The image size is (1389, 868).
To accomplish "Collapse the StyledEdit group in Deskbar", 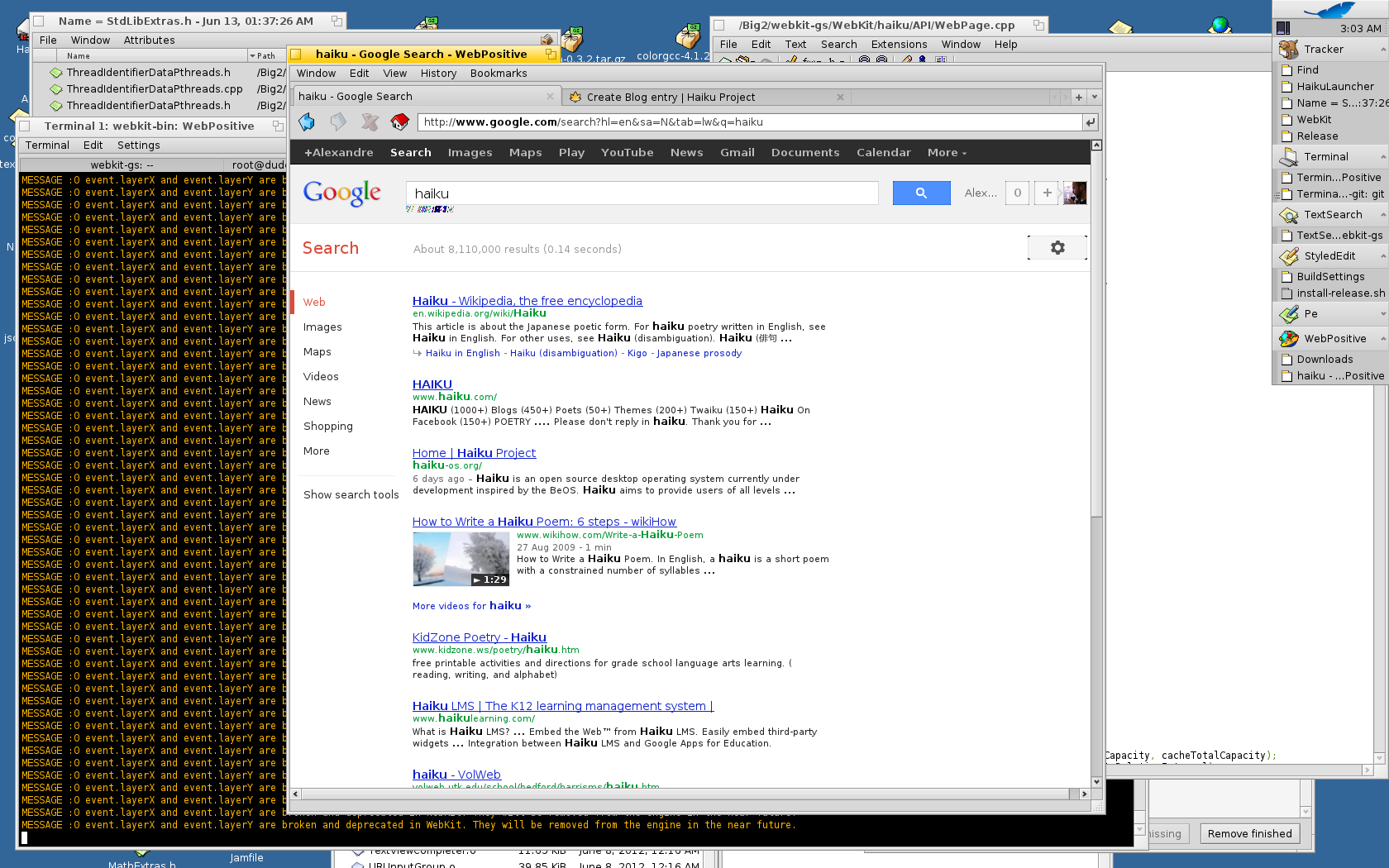I will coord(1382,256).
